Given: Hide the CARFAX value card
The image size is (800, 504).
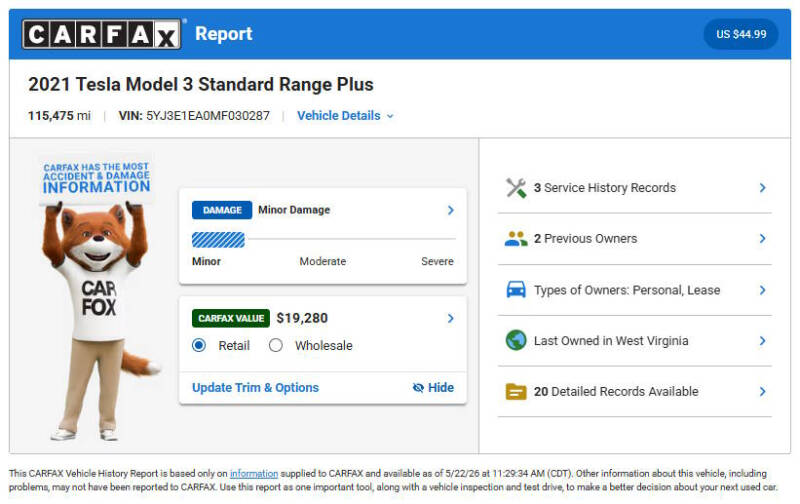Looking at the screenshot, I should click(433, 388).
